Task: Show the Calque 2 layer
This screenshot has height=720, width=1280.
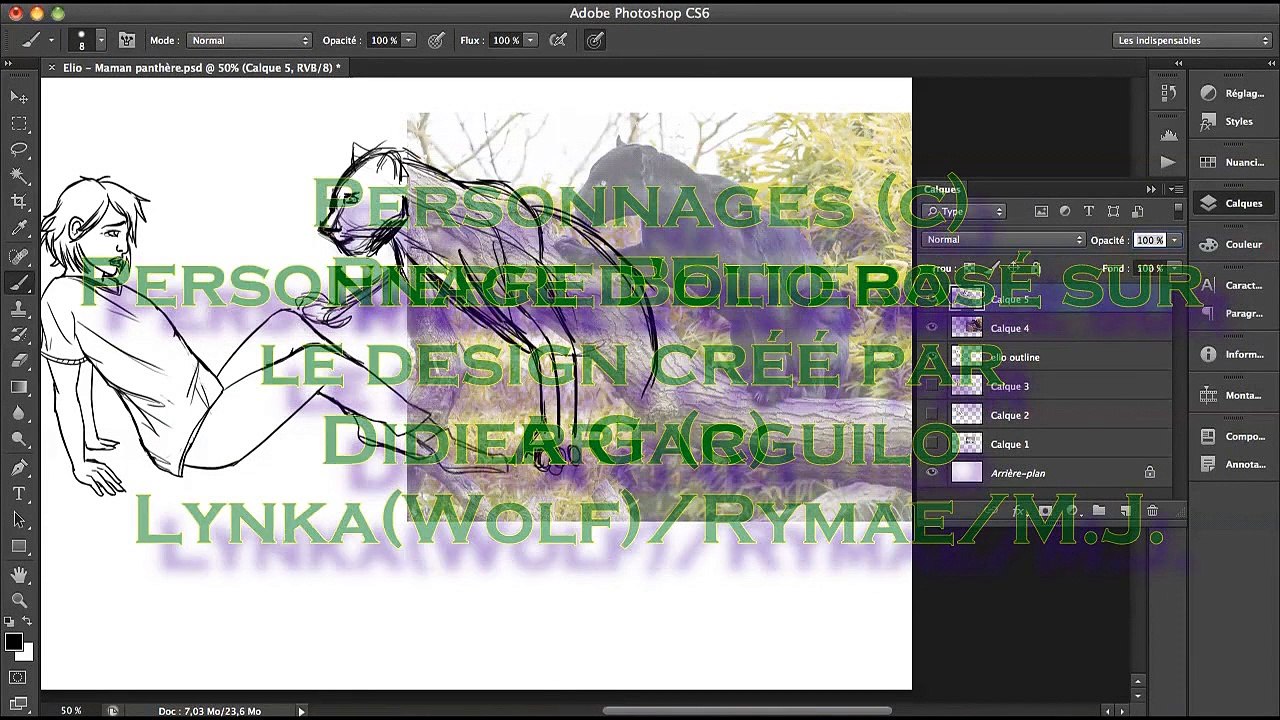Action: [932, 415]
